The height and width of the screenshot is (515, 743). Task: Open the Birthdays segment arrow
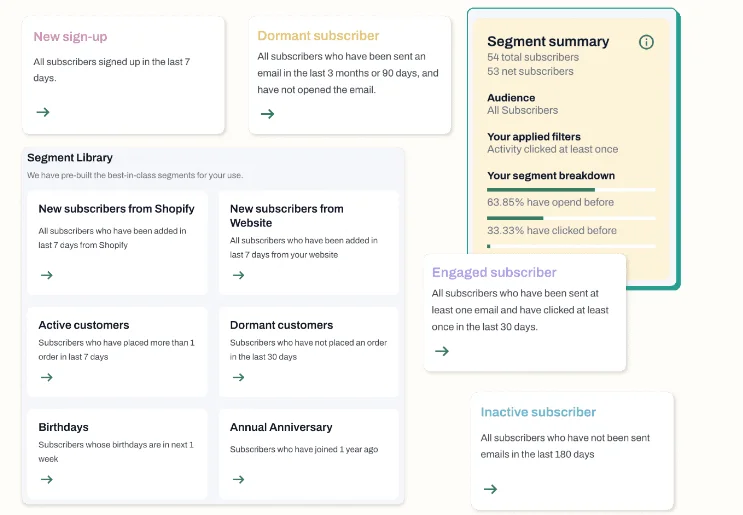(46, 479)
